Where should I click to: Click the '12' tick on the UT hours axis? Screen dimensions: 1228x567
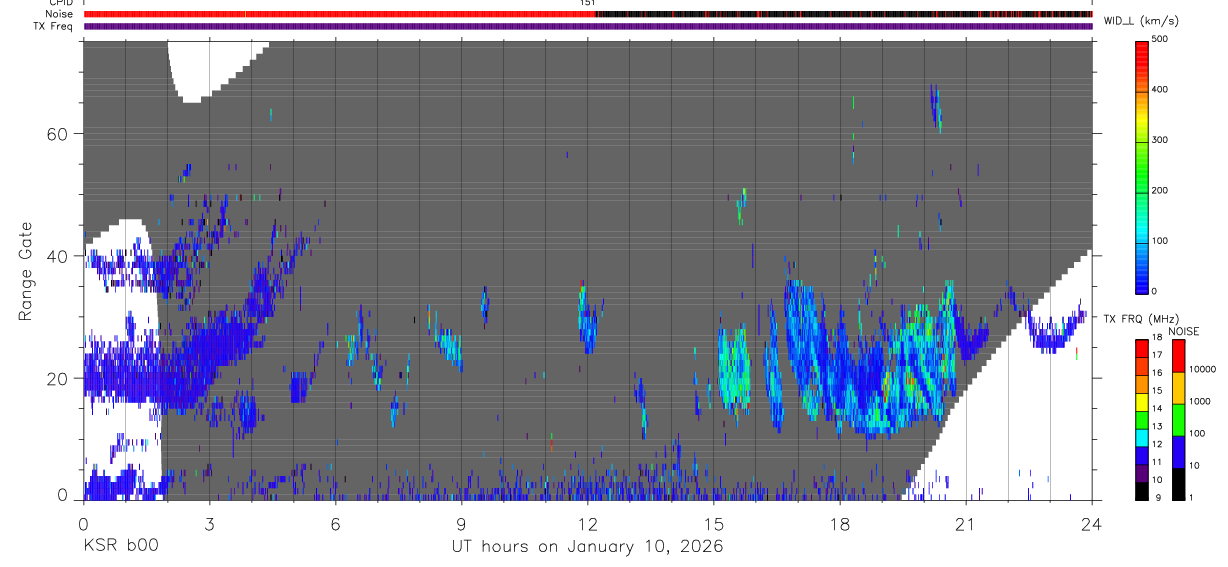[587, 523]
